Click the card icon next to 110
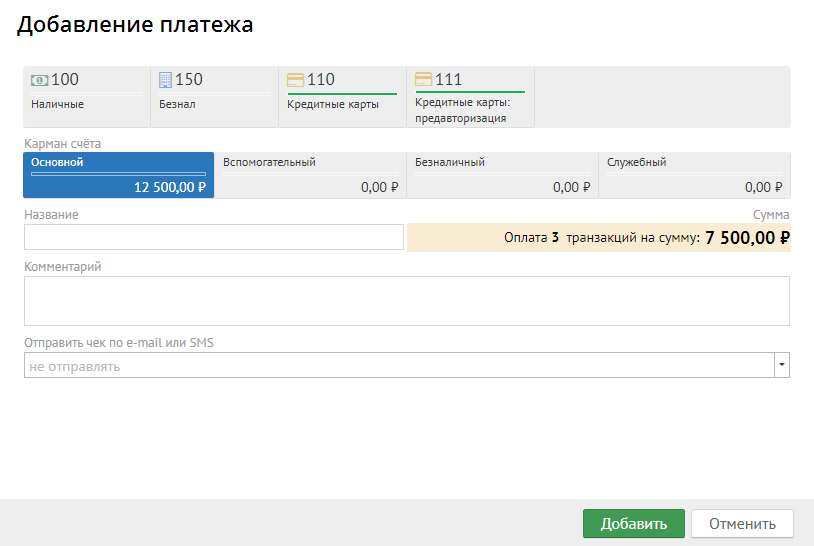This screenshot has width=814, height=546. click(295, 80)
